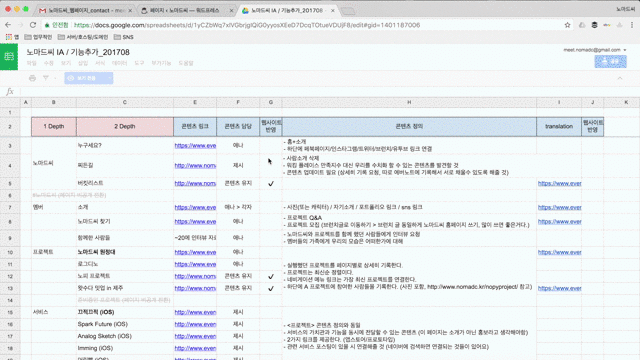Image resolution: width=640 pixels, height=360 pixels.
Task: Select the translation header cell
Action: [x=559, y=127]
